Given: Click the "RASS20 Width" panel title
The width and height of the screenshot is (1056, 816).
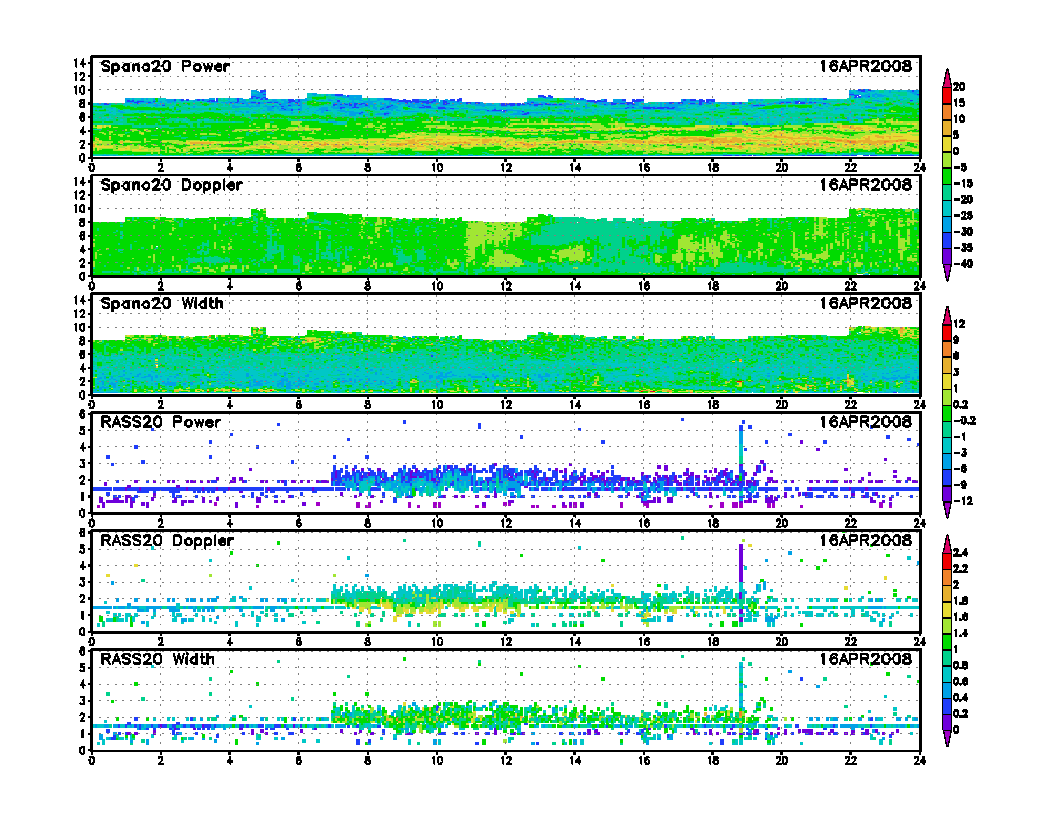Looking at the screenshot, I should 157,659.
